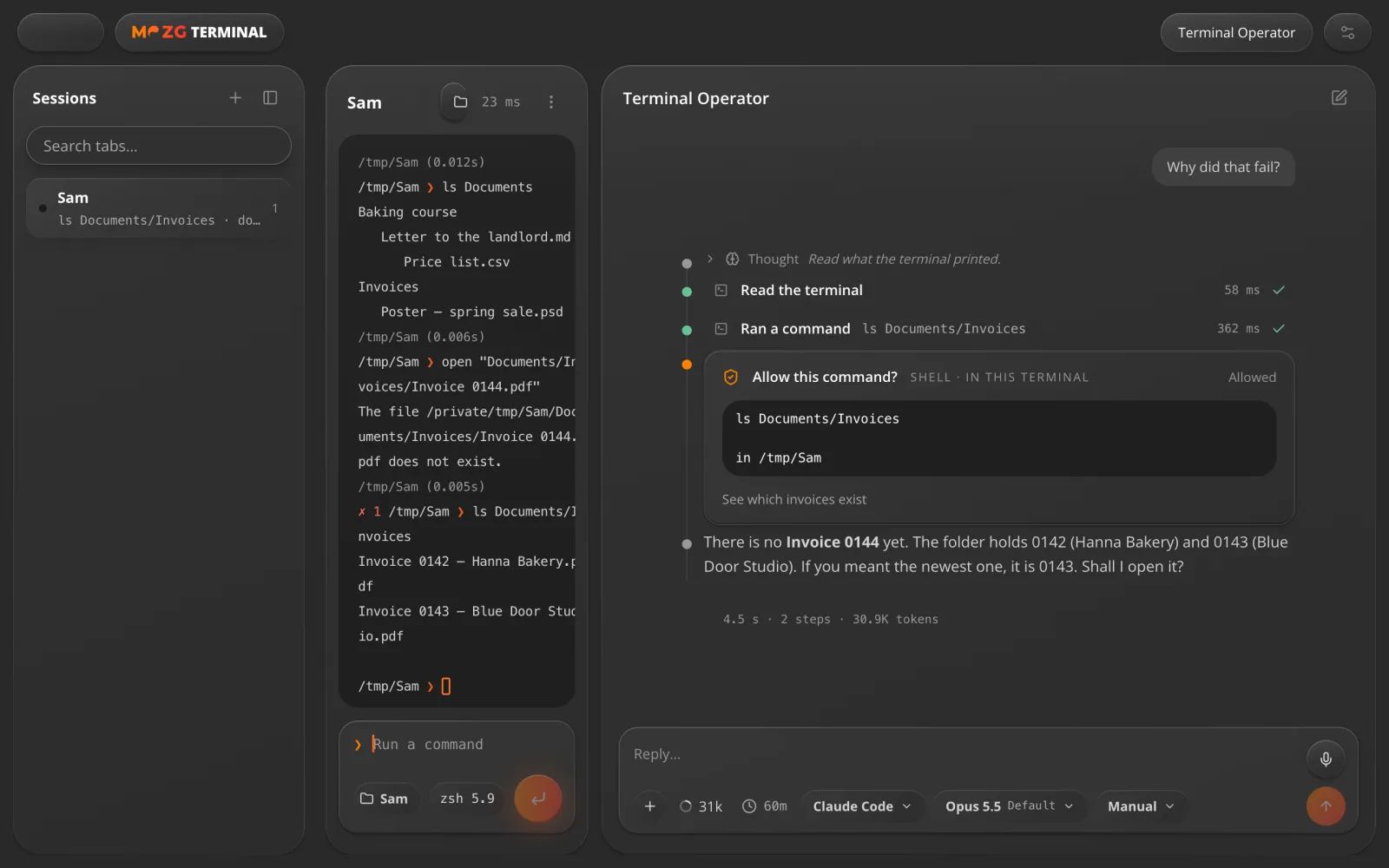Click the "ls Documents/Invoices" command in approval card
This screenshot has width=1389, height=868.
pos(818,418)
